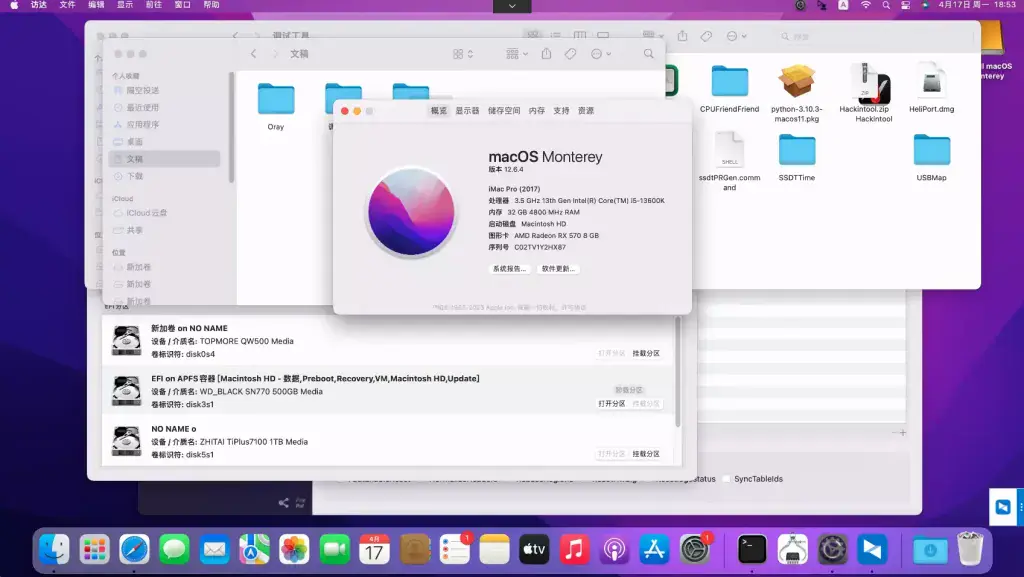Switch to the 储存空间 tab

tap(504, 111)
